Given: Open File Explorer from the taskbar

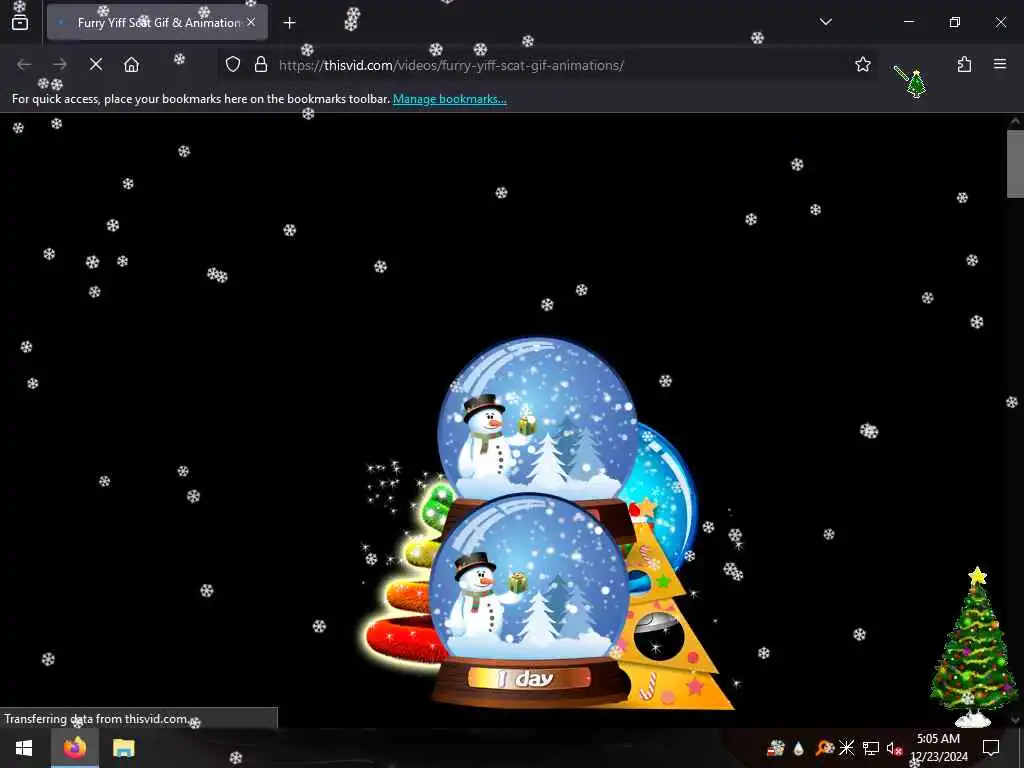Looking at the screenshot, I should click(x=123, y=748).
